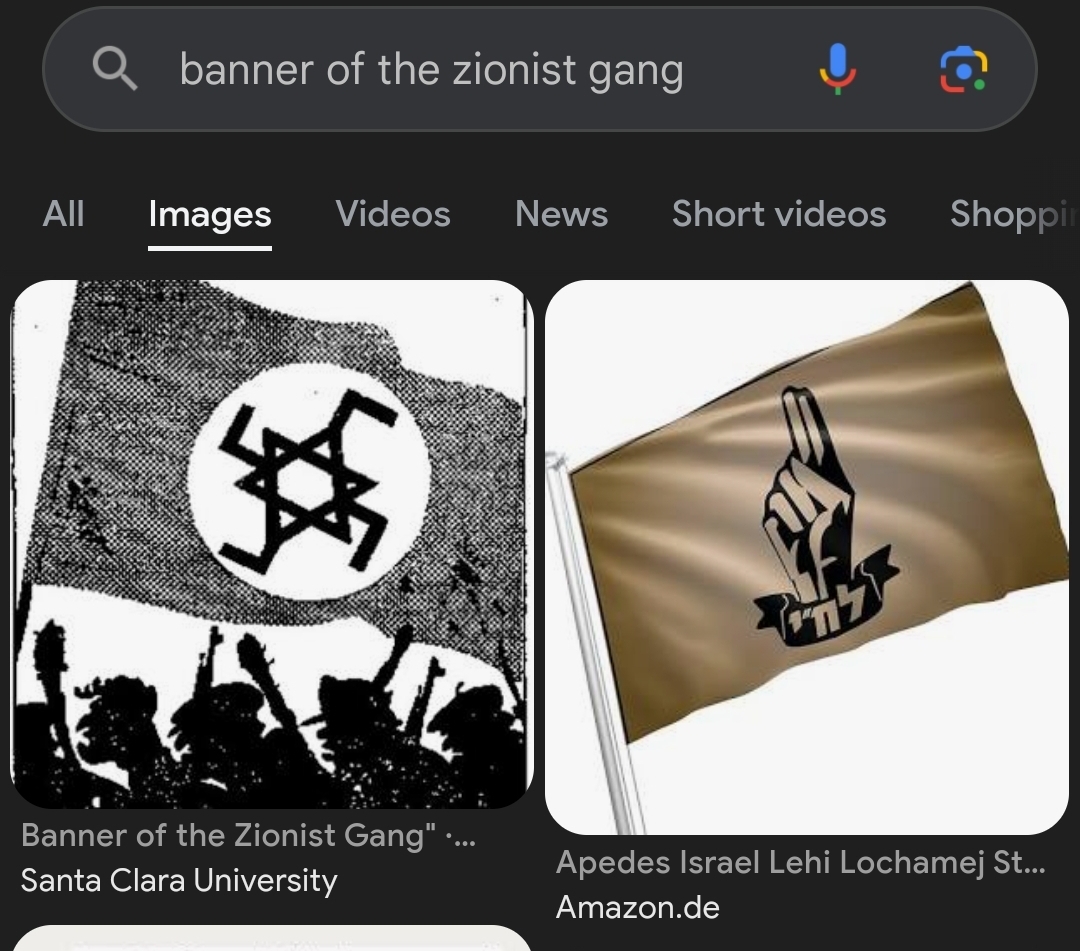
Task: Switch to the All results tab
Action: 63,213
